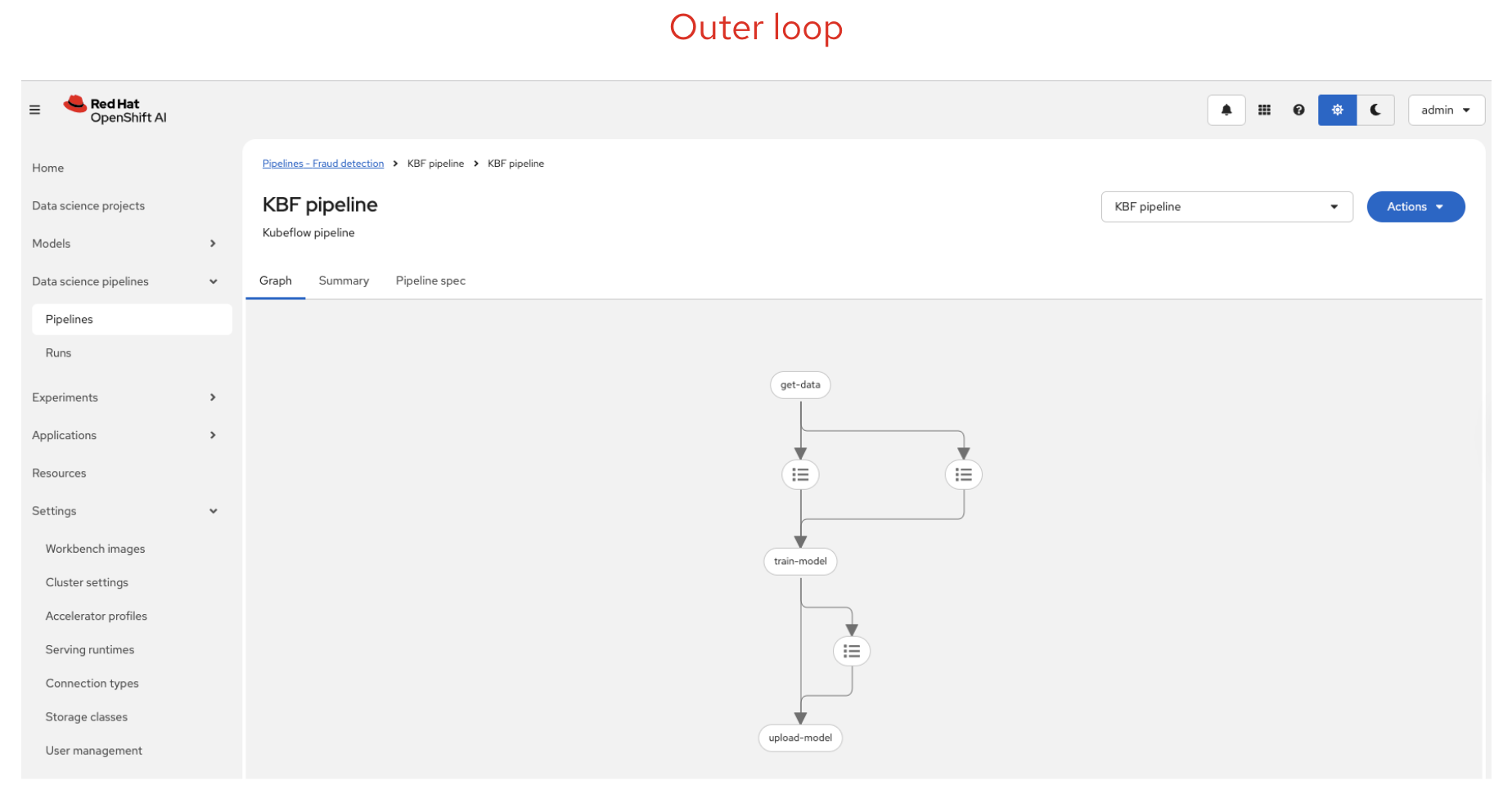Image resolution: width=1512 pixels, height=785 pixels.
Task: Open the notifications bell icon
Action: (1226, 110)
